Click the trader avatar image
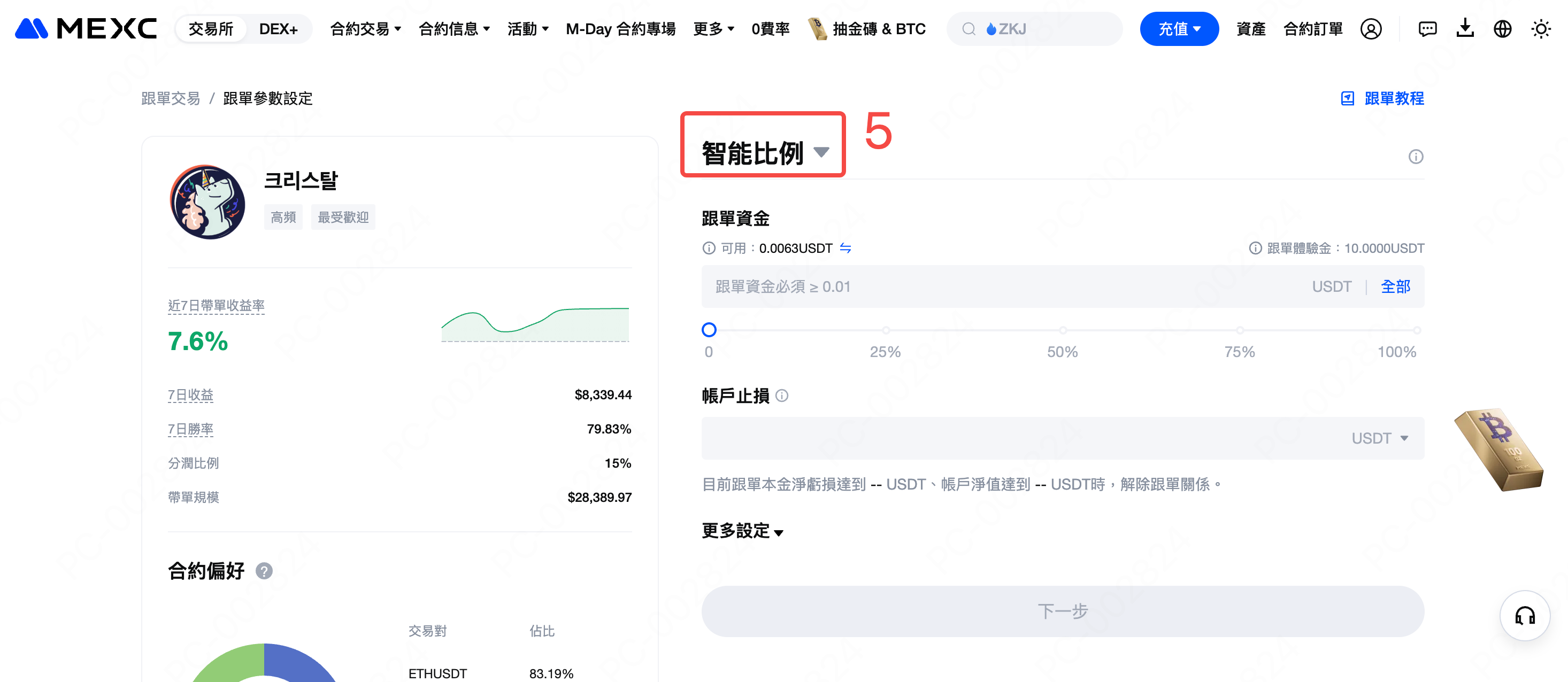Image resolution: width=1568 pixels, height=682 pixels. tap(207, 202)
